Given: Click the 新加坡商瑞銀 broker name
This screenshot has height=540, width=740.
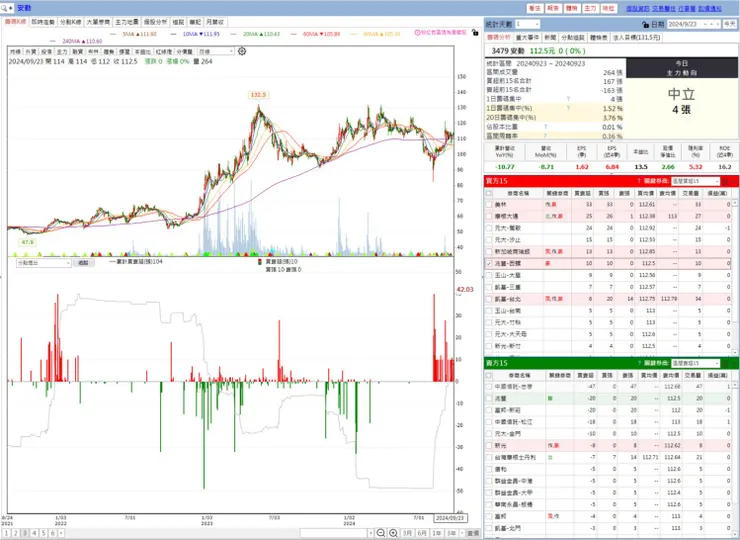Looking at the screenshot, I should pyautogui.click(x=512, y=252).
